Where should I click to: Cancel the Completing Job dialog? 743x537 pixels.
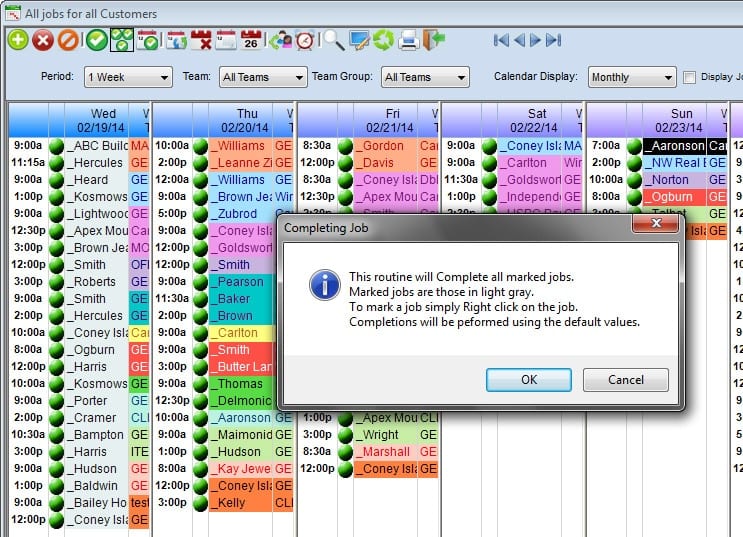pos(626,380)
